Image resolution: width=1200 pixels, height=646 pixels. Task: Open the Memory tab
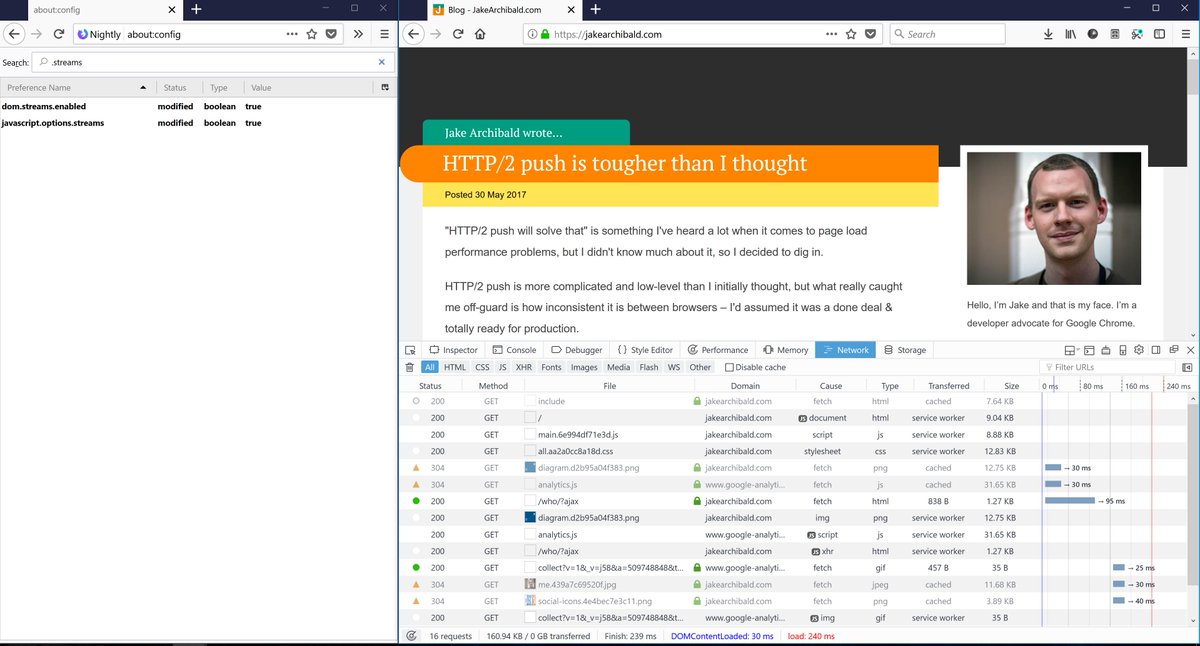pyautogui.click(x=785, y=350)
